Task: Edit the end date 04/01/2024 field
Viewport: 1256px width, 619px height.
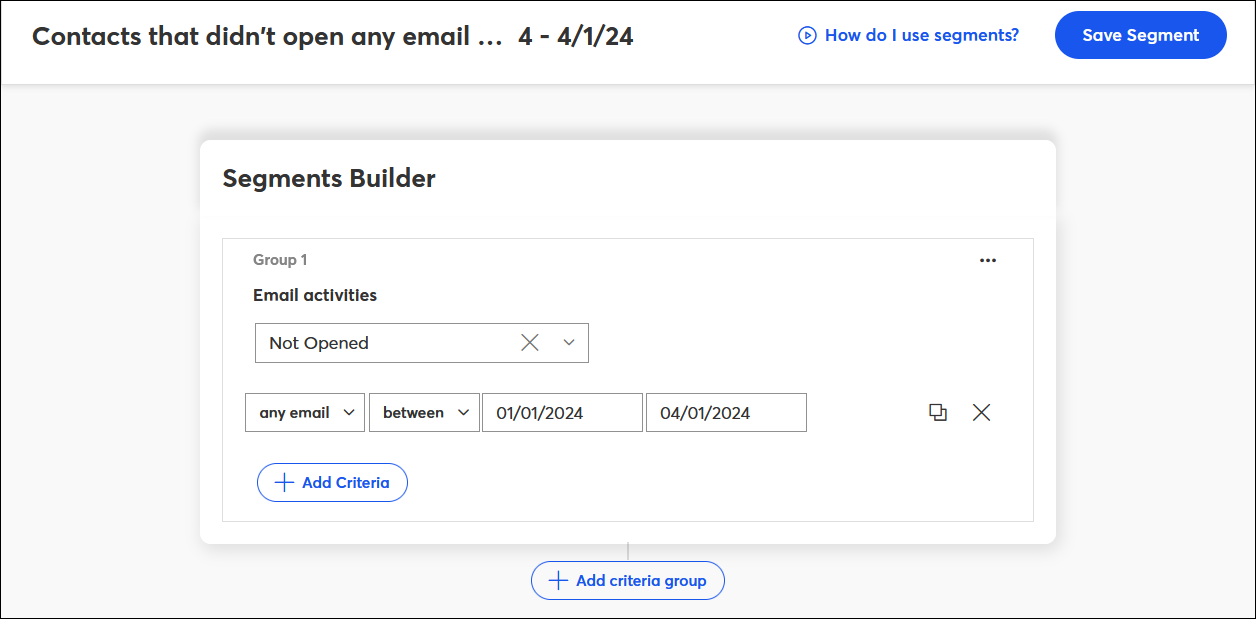Action: (726, 412)
